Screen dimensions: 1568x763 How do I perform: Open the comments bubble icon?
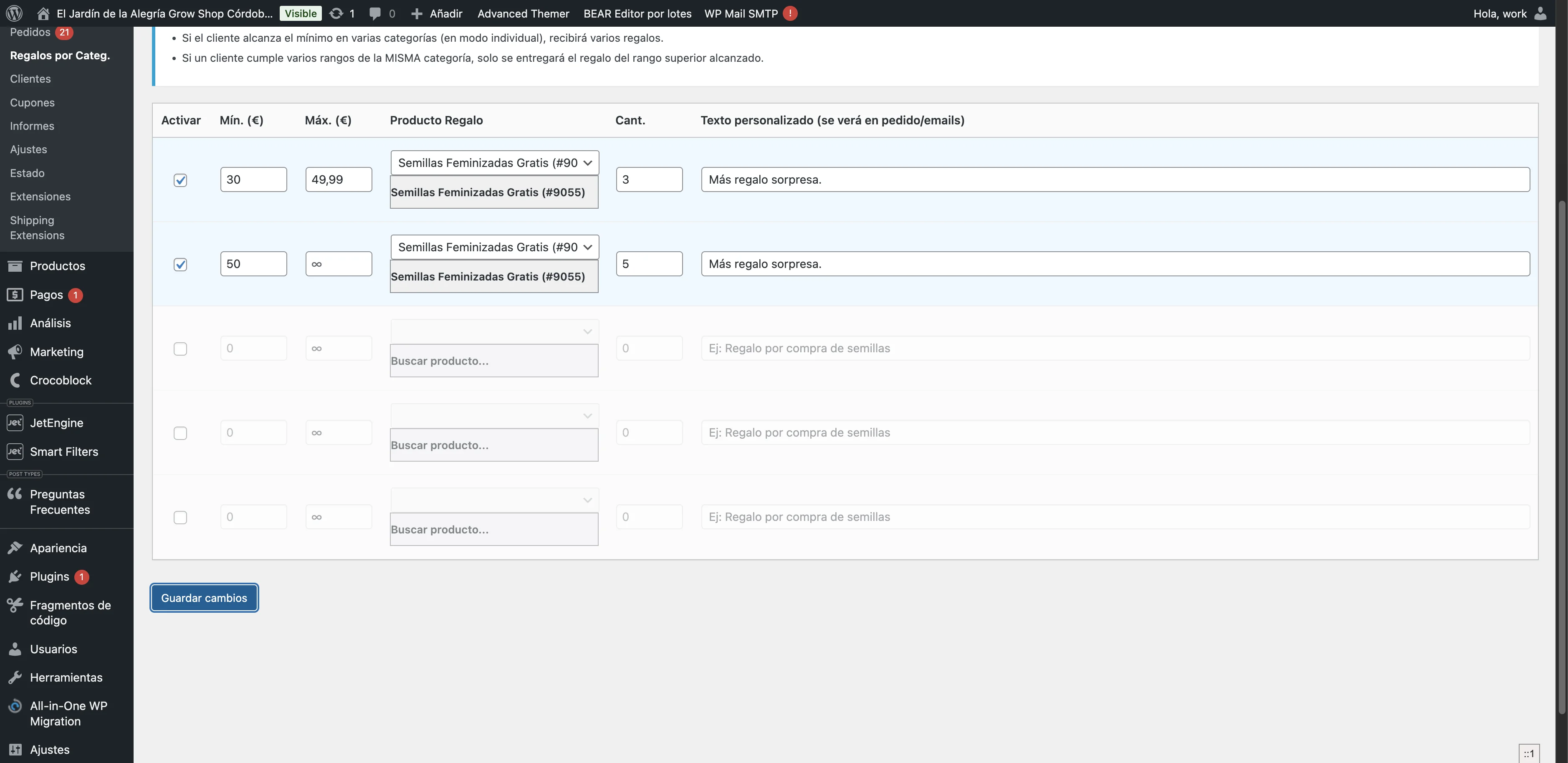pyautogui.click(x=375, y=13)
